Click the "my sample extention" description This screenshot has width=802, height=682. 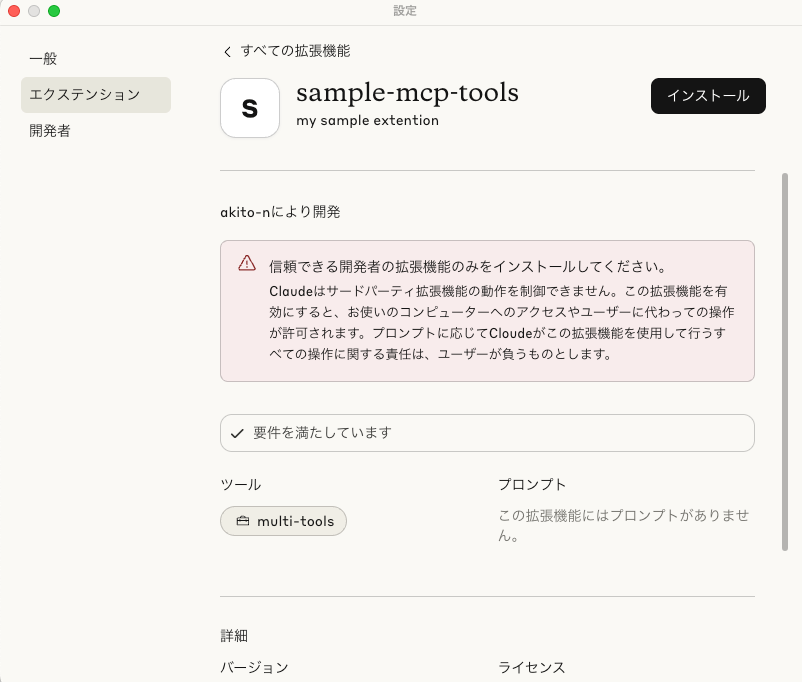coord(367,121)
